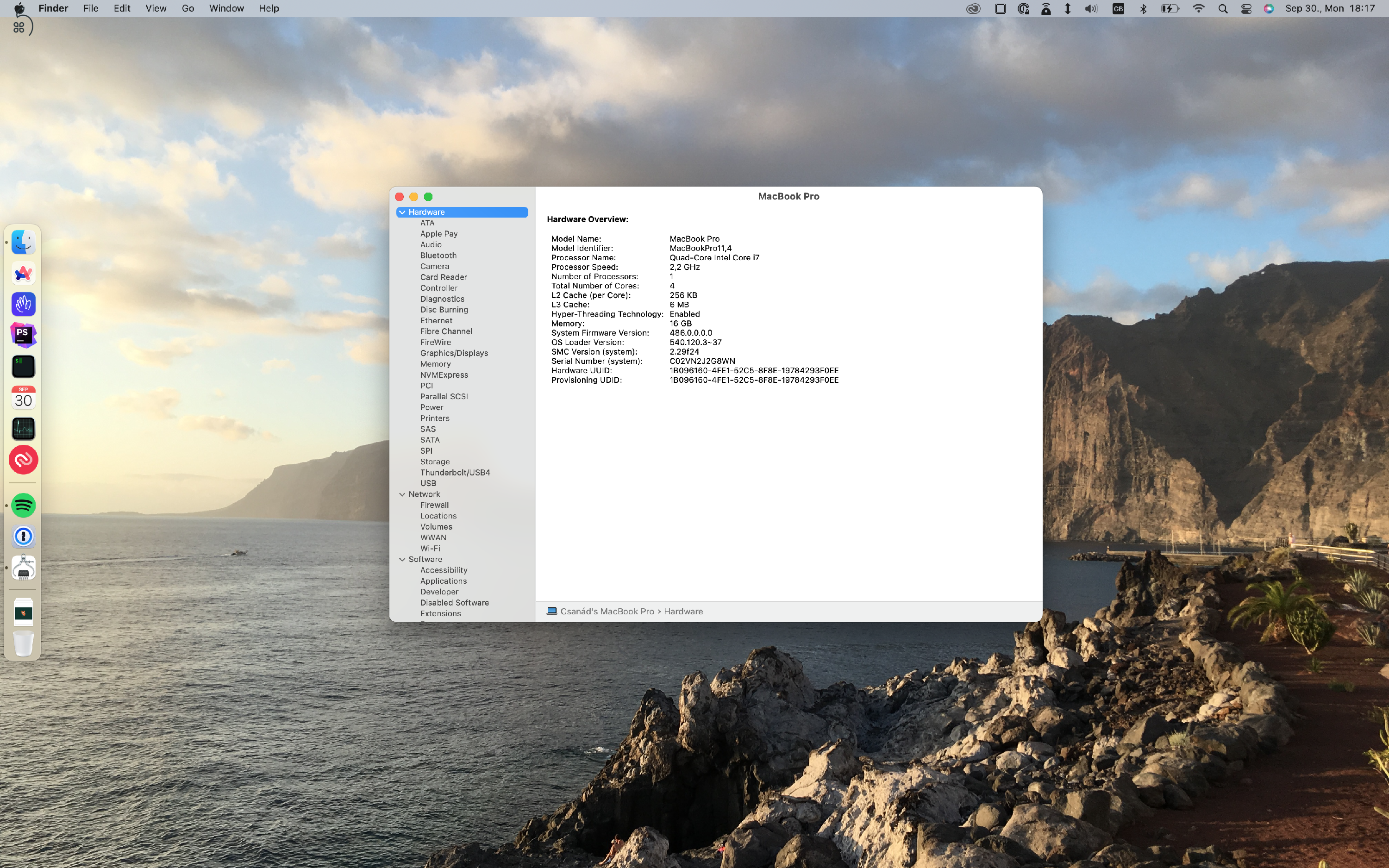Open the purple hand app in Dock
Screen dimensions: 1389x868
(24, 304)
